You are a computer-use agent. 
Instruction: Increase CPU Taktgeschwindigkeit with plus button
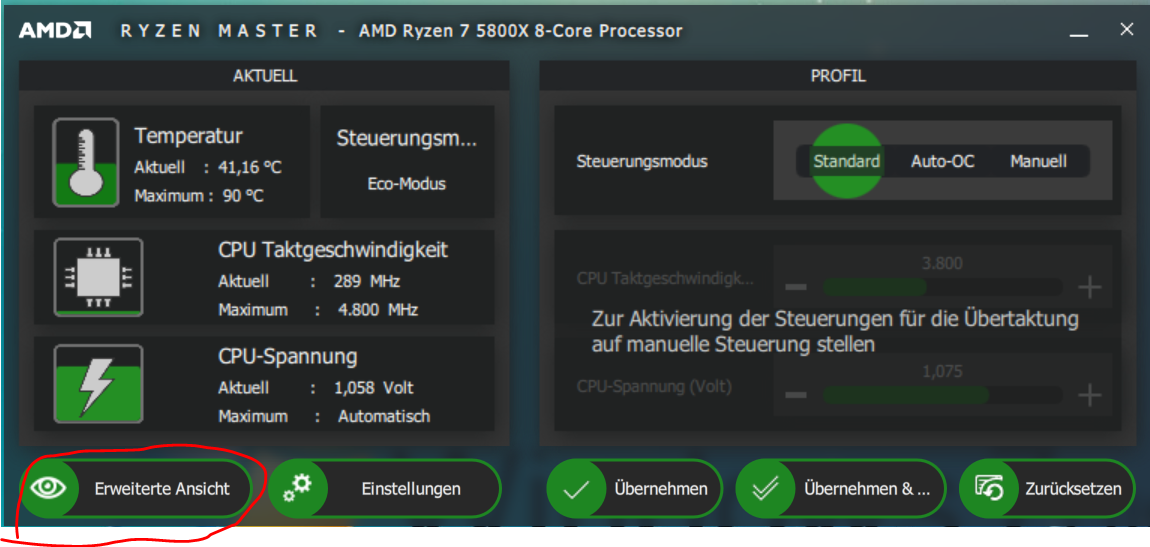[1090, 287]
